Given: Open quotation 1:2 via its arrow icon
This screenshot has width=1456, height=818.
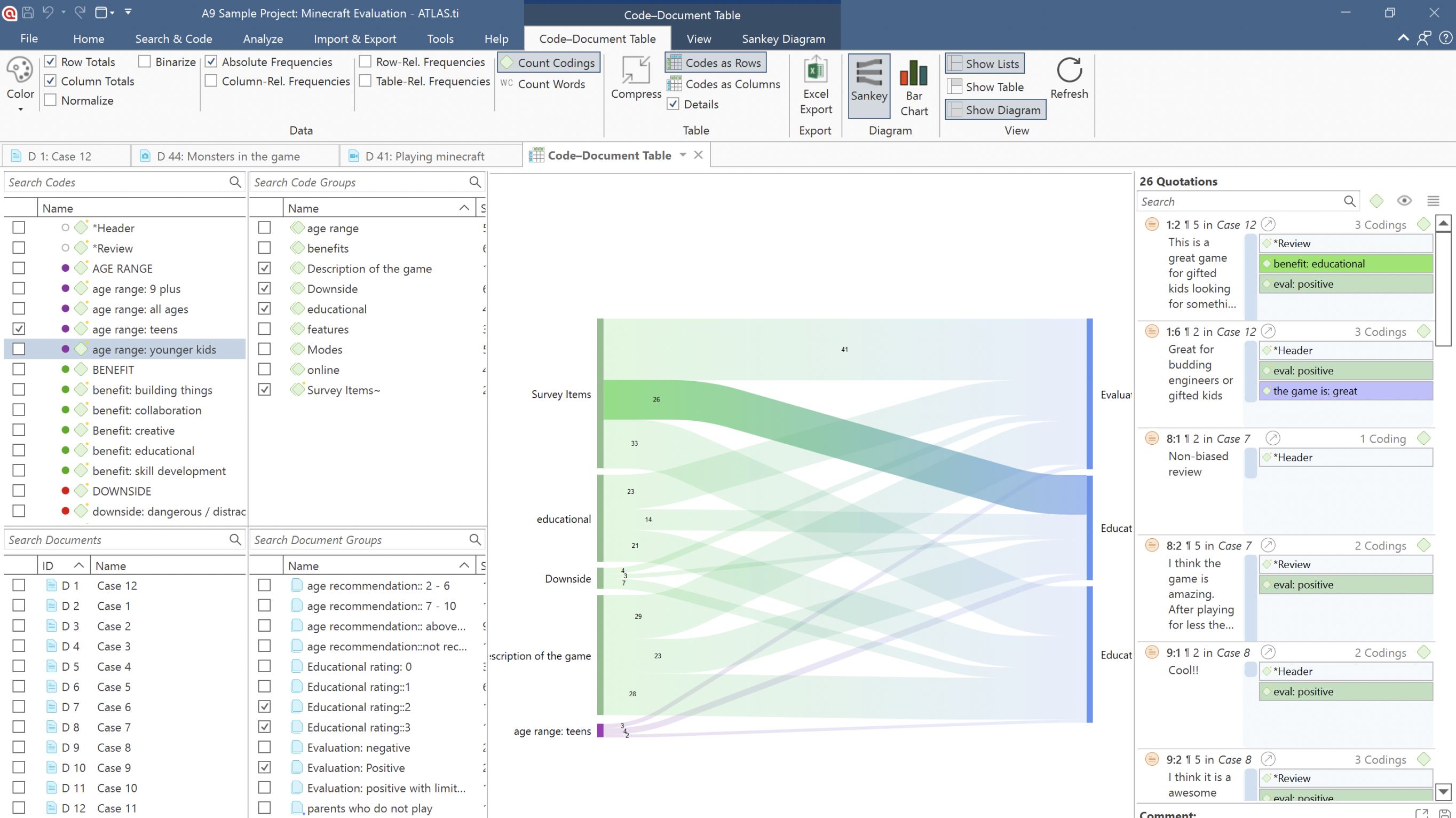Looking at the screenshot, I should point(1268,224).
